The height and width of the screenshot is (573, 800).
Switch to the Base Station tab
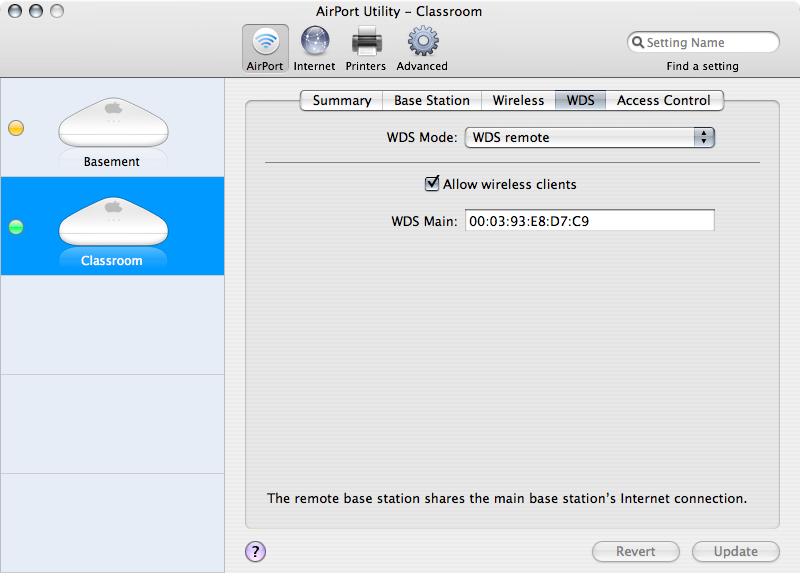(432, 101)
